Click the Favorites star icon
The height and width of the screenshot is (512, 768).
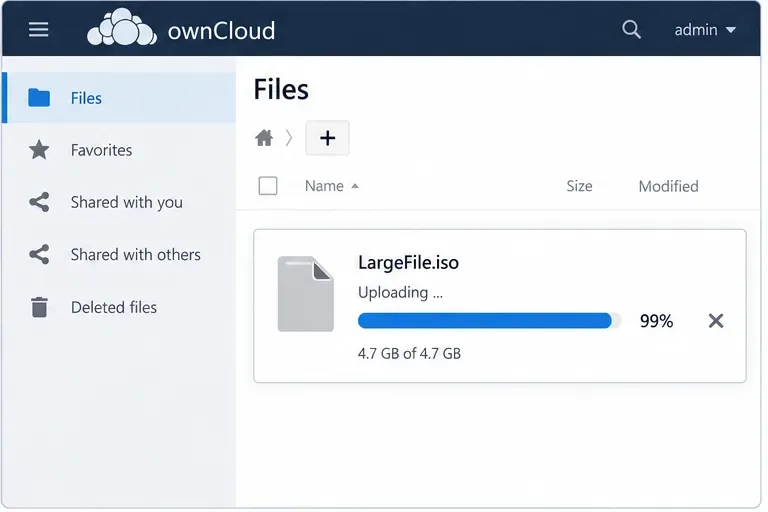39,149
